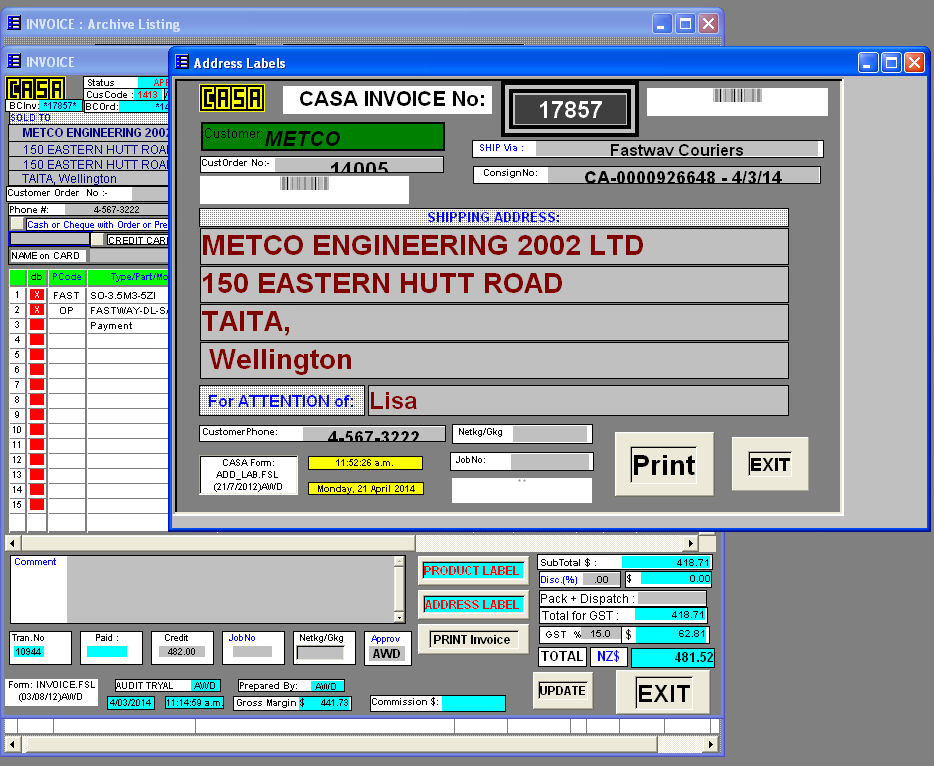Toggle red db box on row 15
This screenshot has width=934, height=766.
(37, 505)
